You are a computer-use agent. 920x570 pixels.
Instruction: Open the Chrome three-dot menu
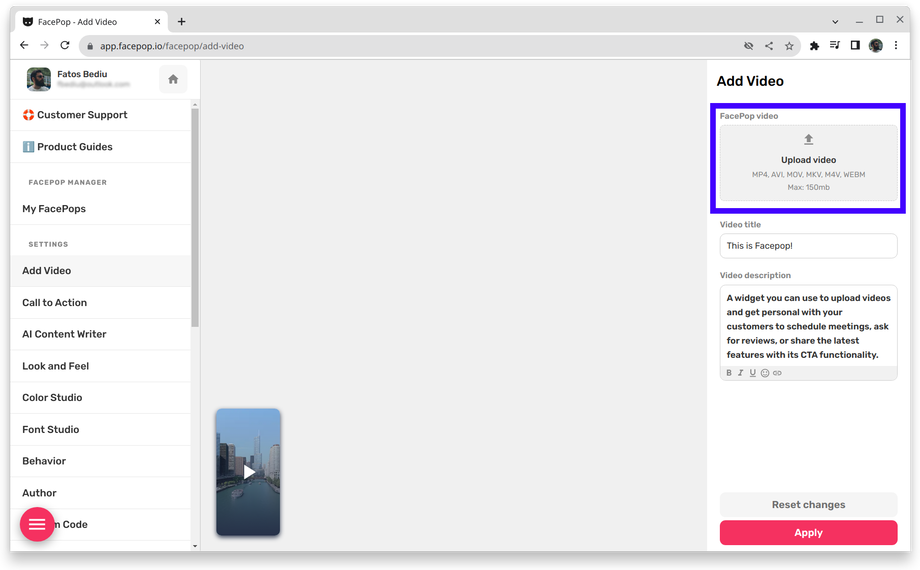point(896,45)
